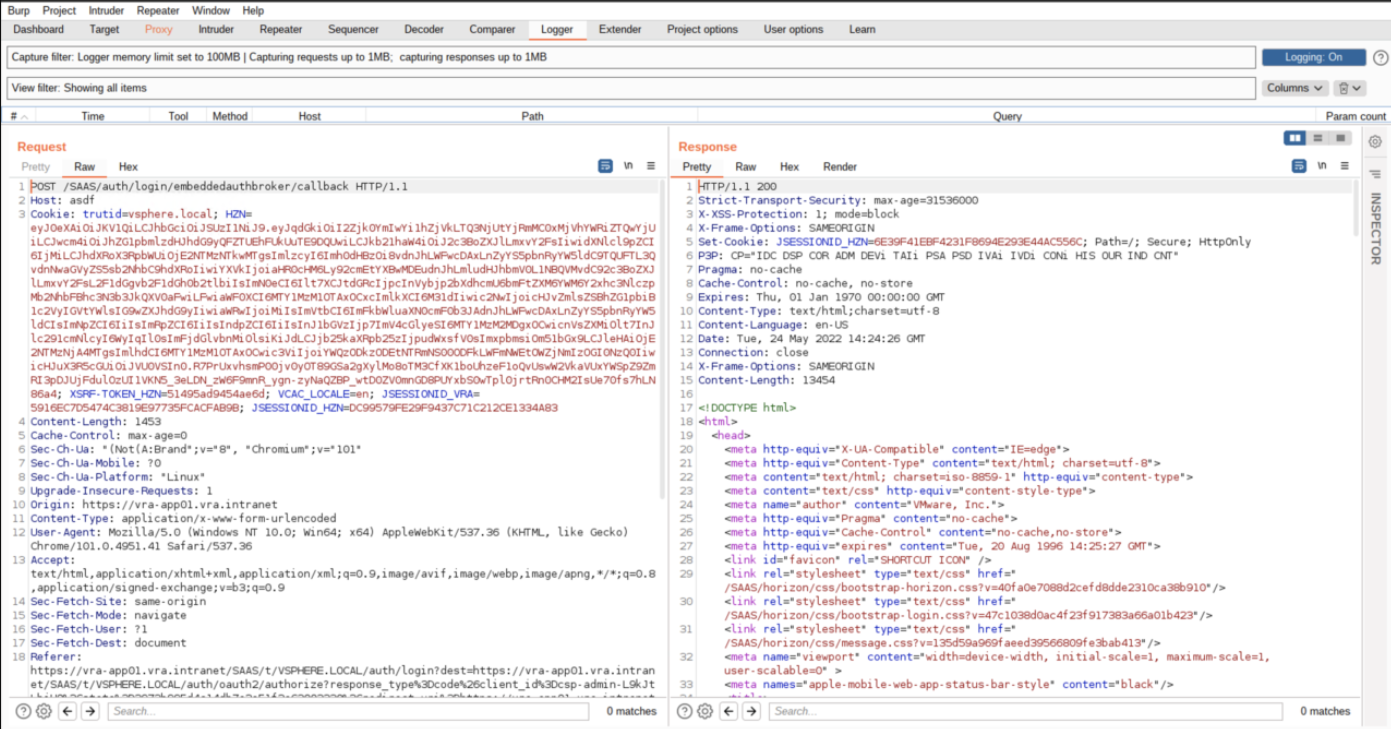Toggle word wrap icon in Response pane
Screen dimensions: 1391x729
(x=1299, y=166)
